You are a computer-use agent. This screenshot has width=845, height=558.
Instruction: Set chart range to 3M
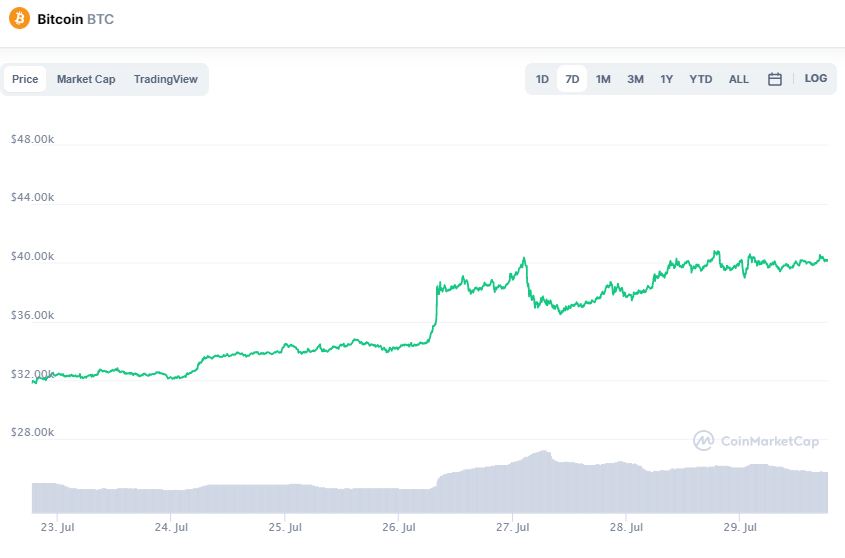click(x=635, y=79)
